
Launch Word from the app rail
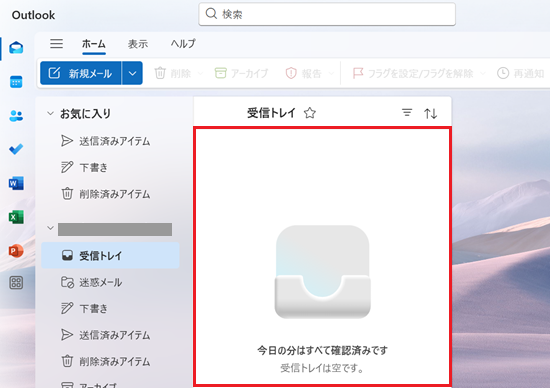pyautogui.click(x=16, y=183)
